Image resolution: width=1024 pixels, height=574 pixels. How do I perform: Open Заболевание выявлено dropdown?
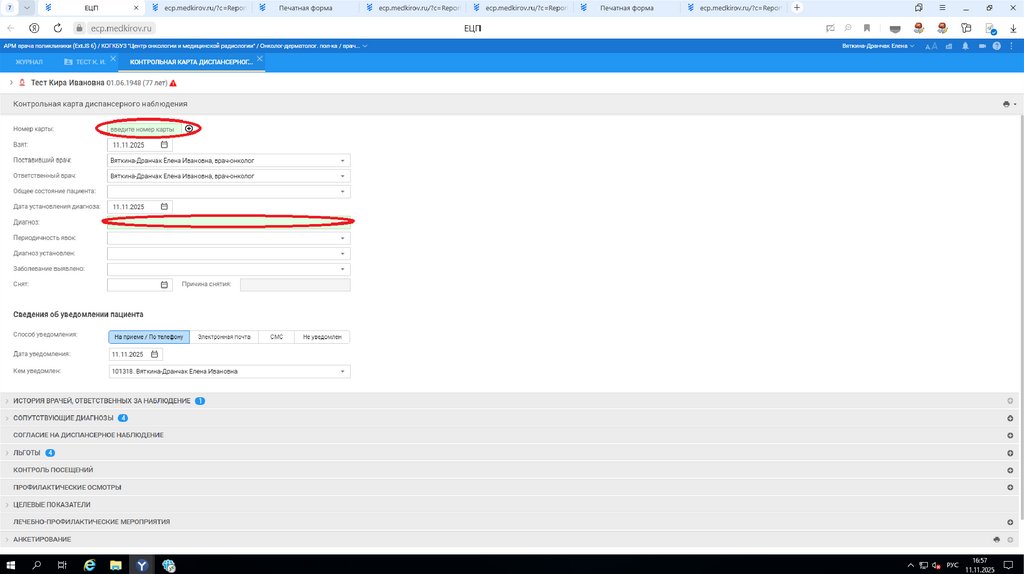[342, 269]
